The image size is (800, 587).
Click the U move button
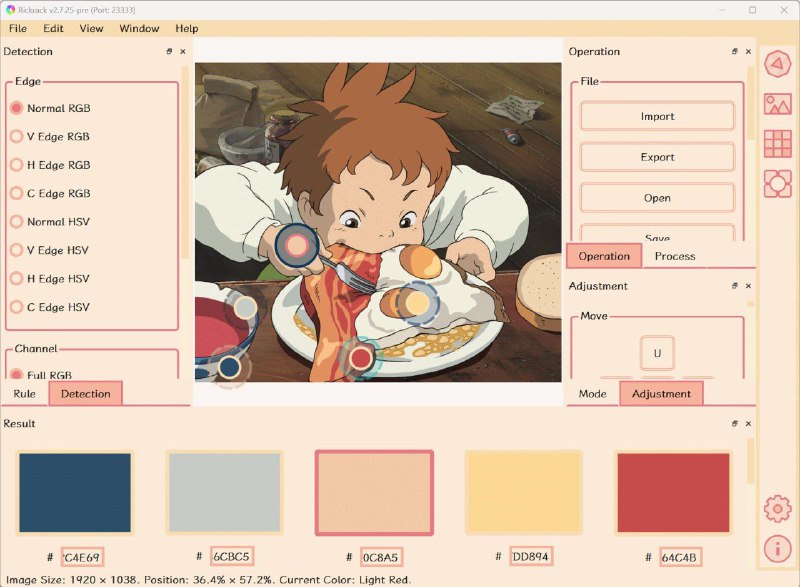click(657, 353)
